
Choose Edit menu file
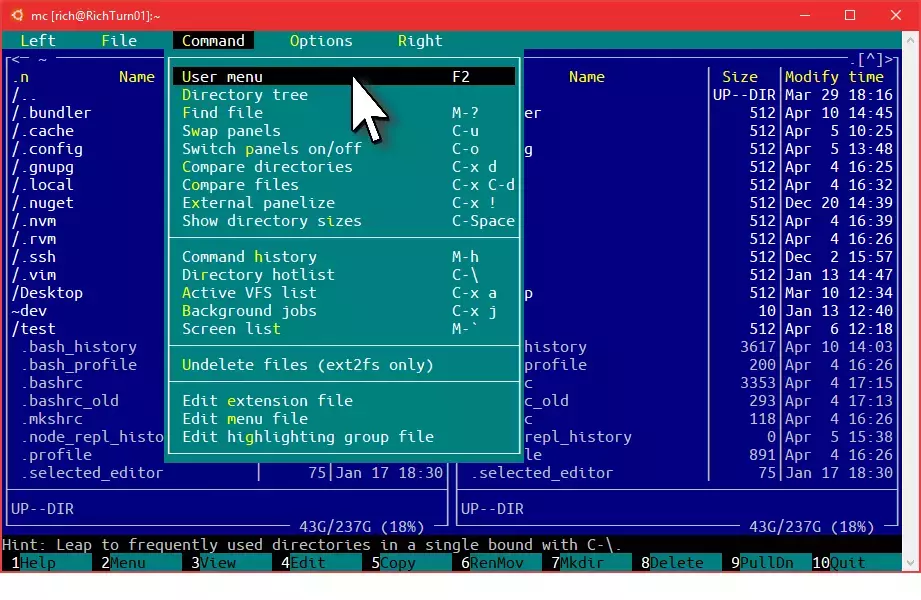tap(344, 419)
